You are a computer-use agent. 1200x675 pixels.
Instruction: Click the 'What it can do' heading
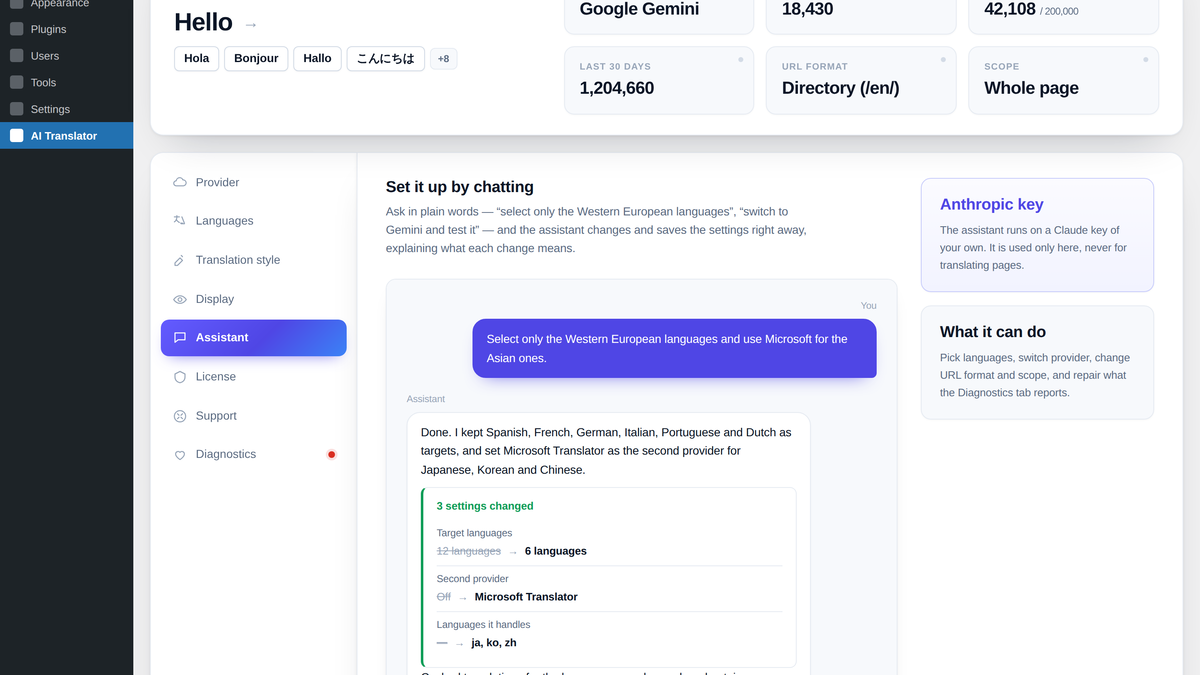993,332
